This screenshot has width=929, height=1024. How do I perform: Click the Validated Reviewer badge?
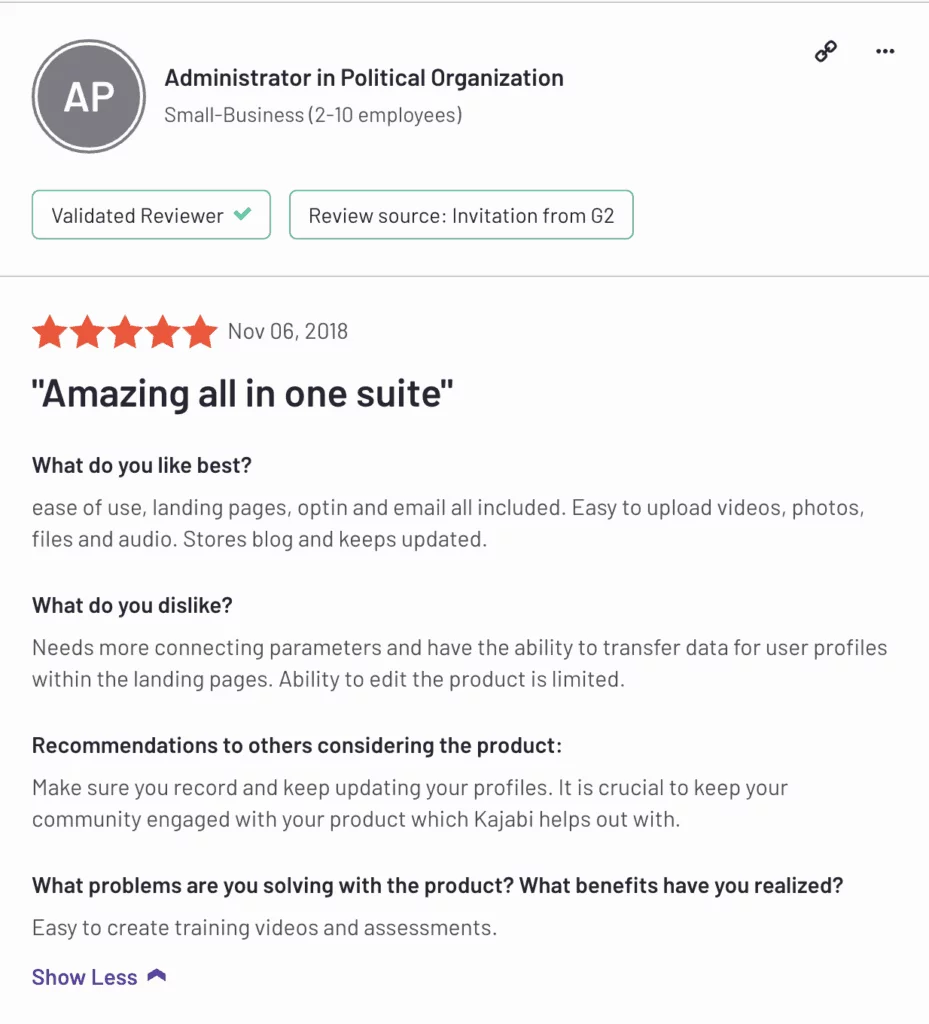pos(151,215)
